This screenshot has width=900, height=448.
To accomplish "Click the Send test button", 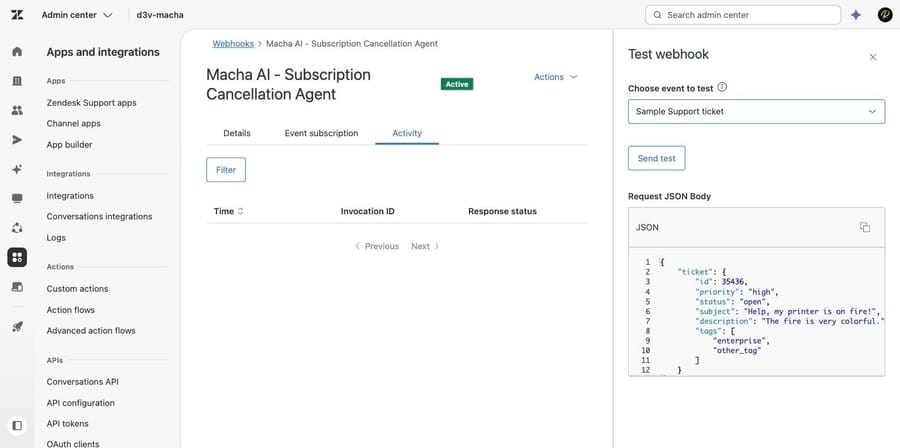I will click(x=657, y=158).
